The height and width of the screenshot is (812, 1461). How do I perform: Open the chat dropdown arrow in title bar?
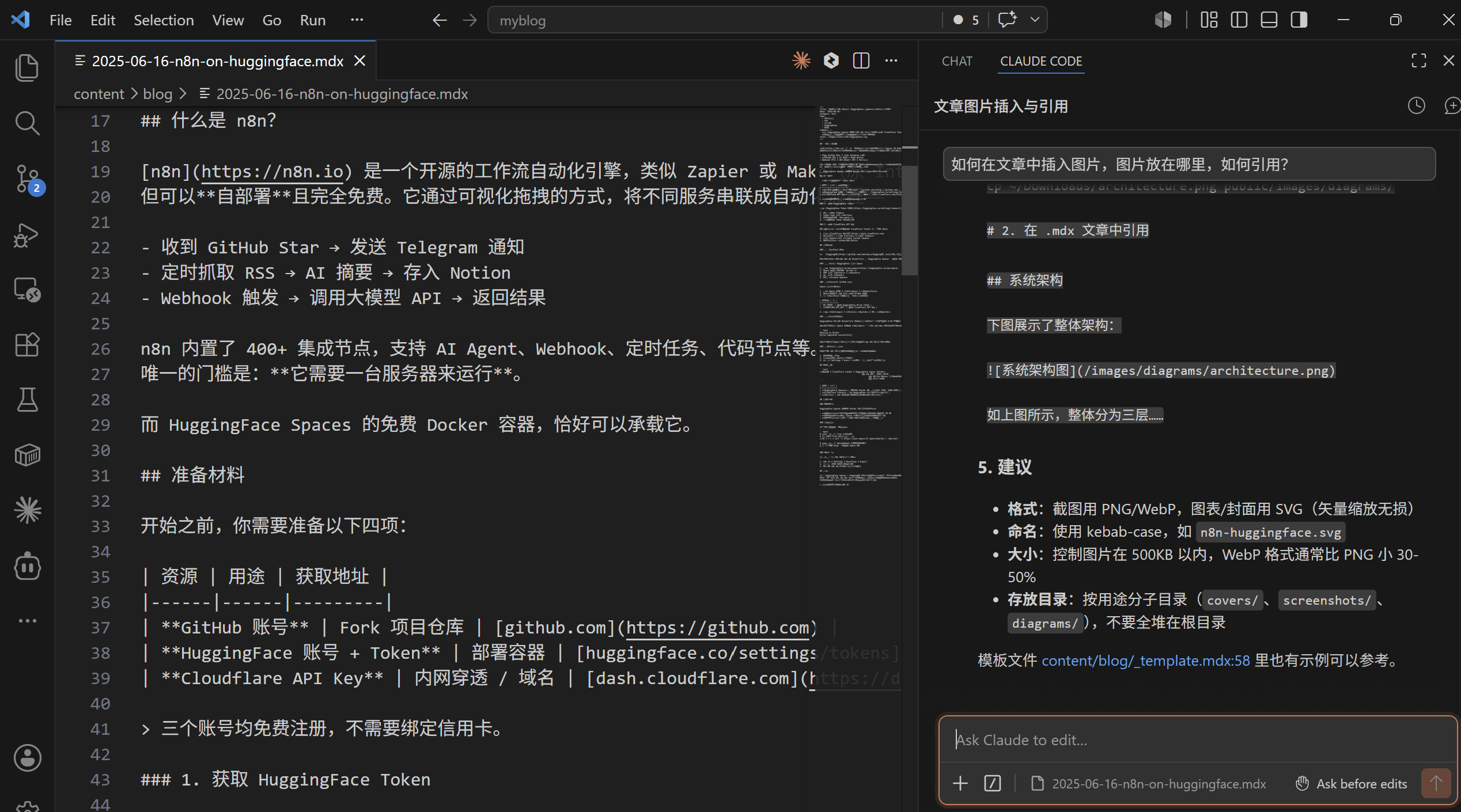point(1035,20)
